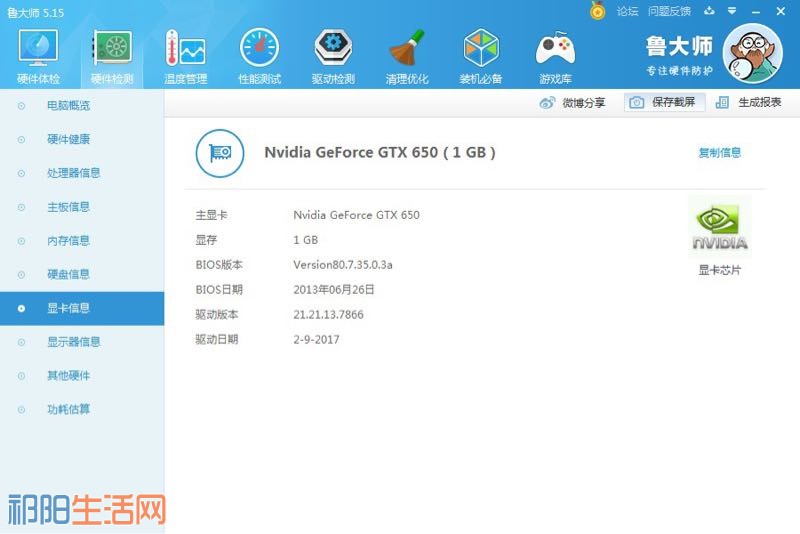
Task: Click the graphics card icon in header
Action: tap(220, 153)
